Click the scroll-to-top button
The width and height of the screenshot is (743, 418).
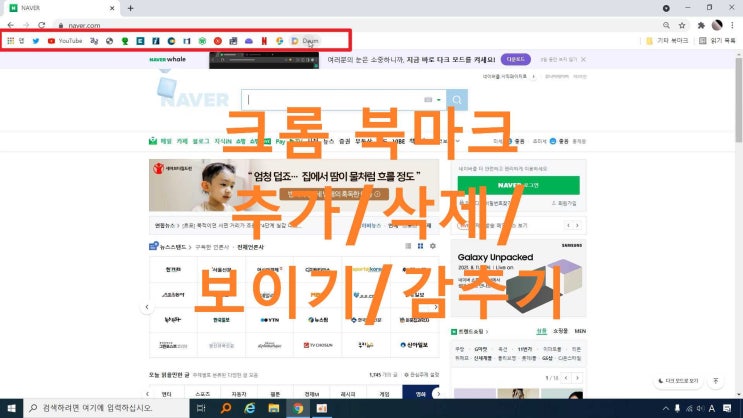pos(716,381)
